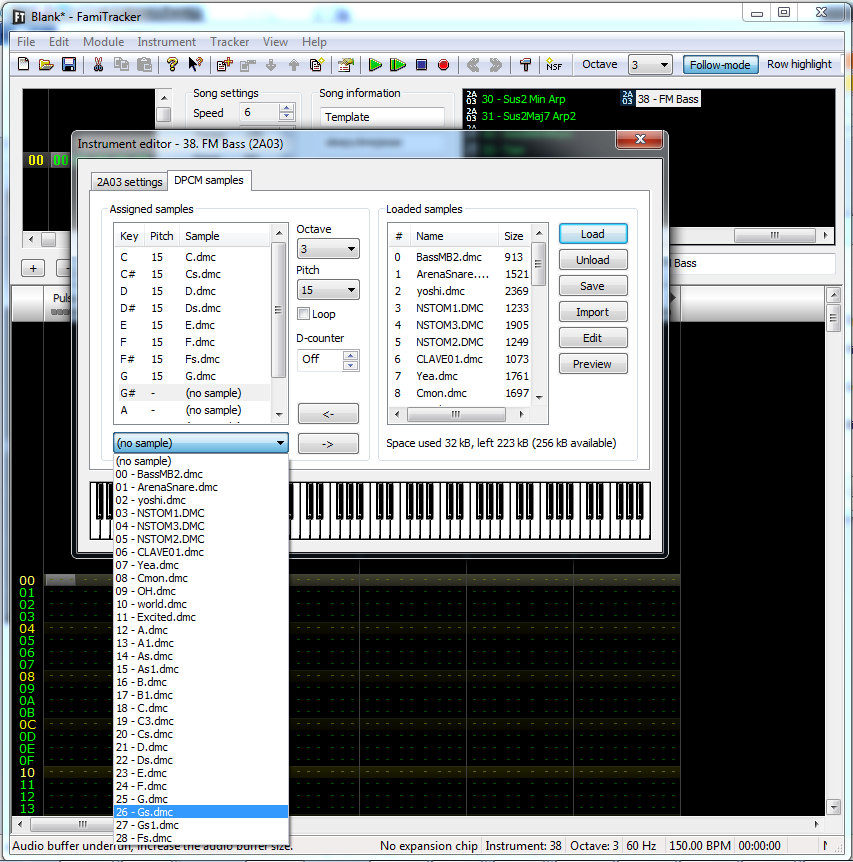853x862 pixels.
Task: Choose 00 - BassMB2.dmc in the dropdown list
Action: tap(201, 474)
